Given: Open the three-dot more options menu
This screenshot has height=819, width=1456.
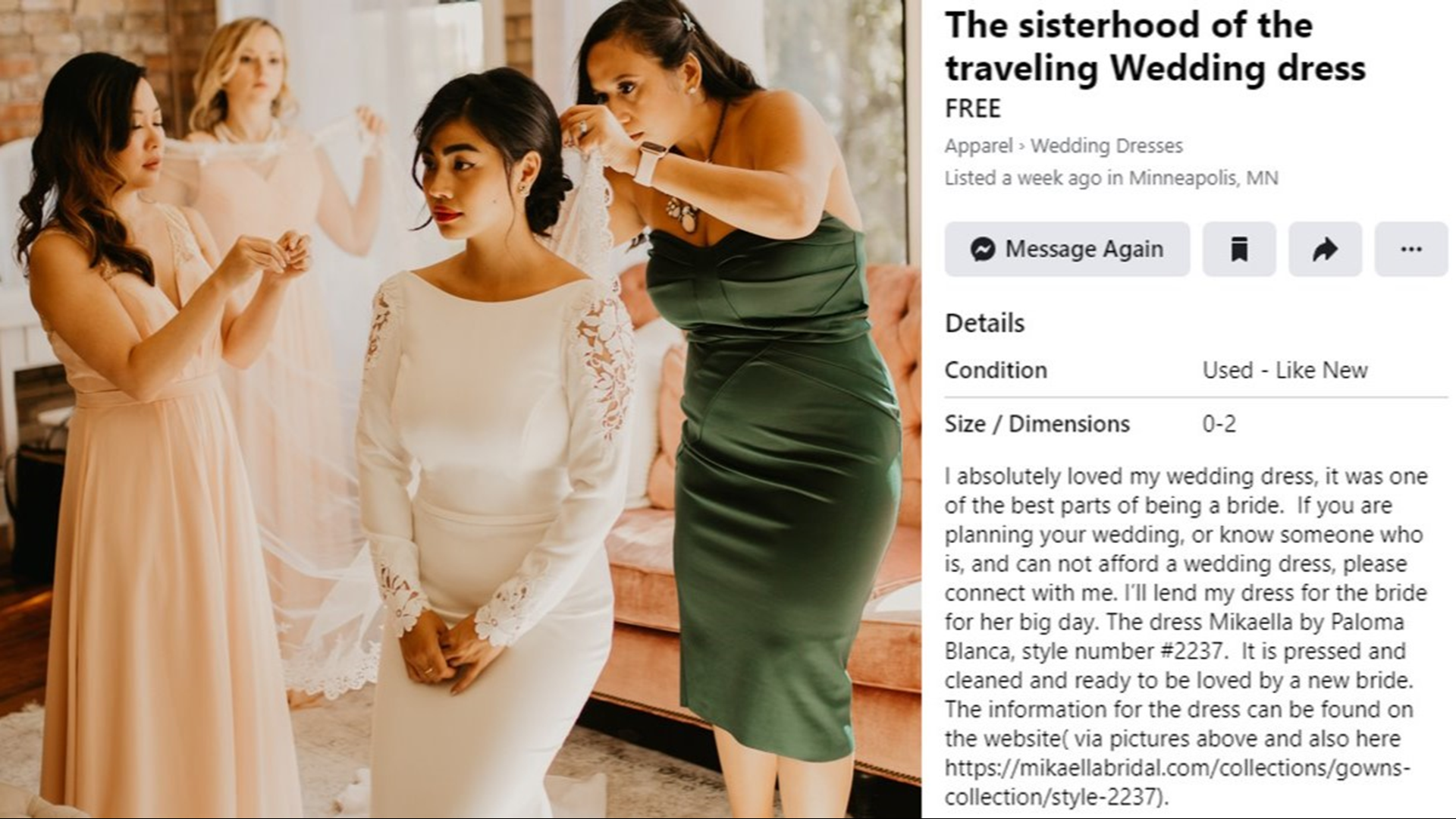Looking at the screenshot, I should 1411,249.
